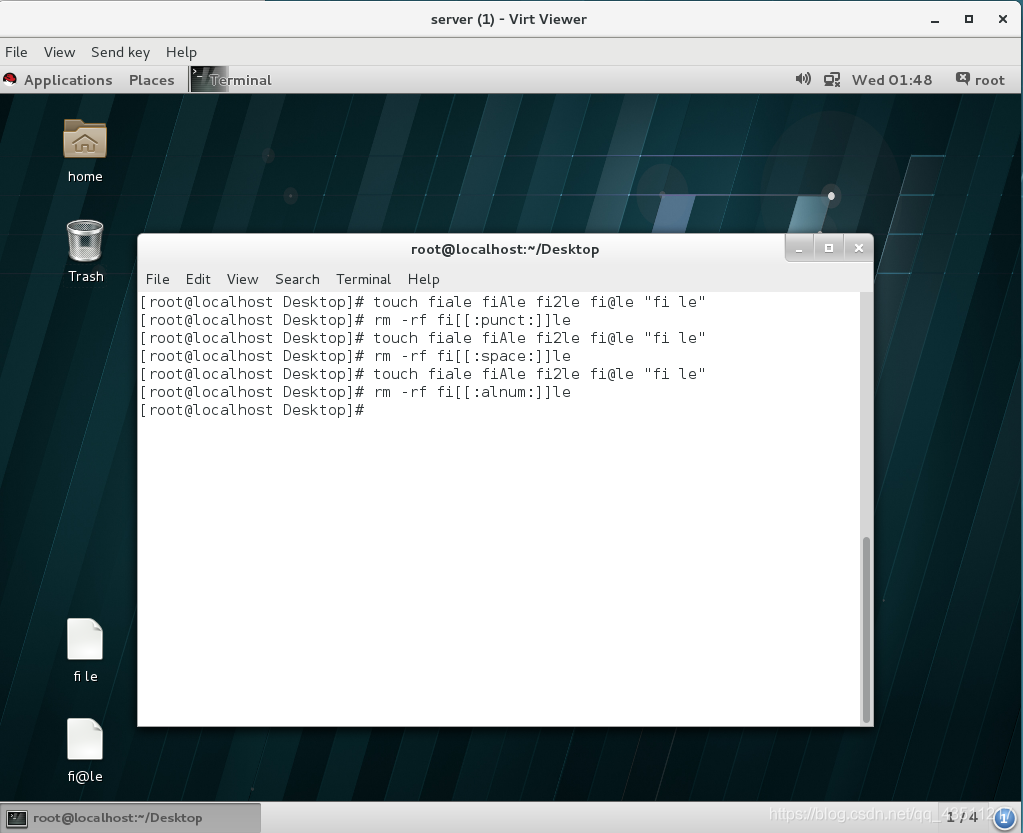The height and width of the screenshot is (833, 1023).
Task: Click the Wed 01:48 clock
Action: pos(892,80)
